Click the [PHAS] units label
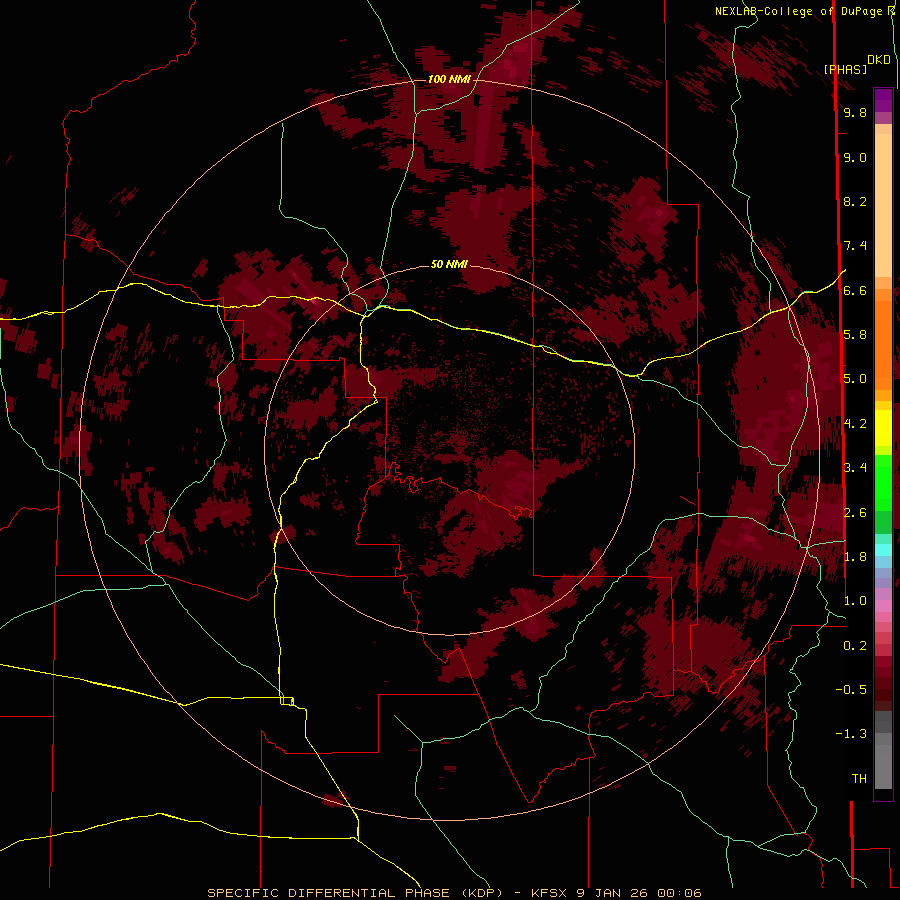 [845, 69]
